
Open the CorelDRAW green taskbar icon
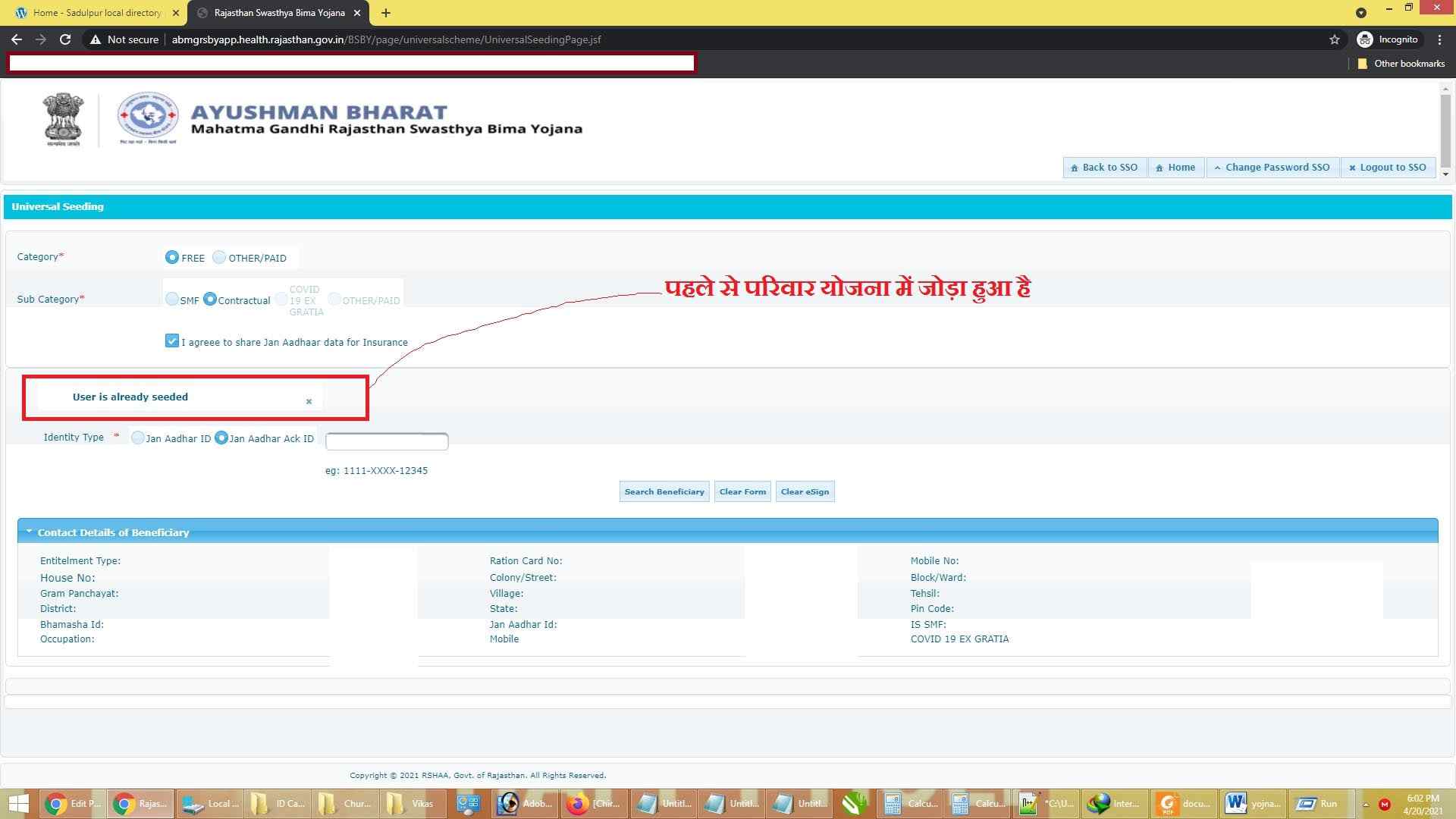click(x=854, y=804)
